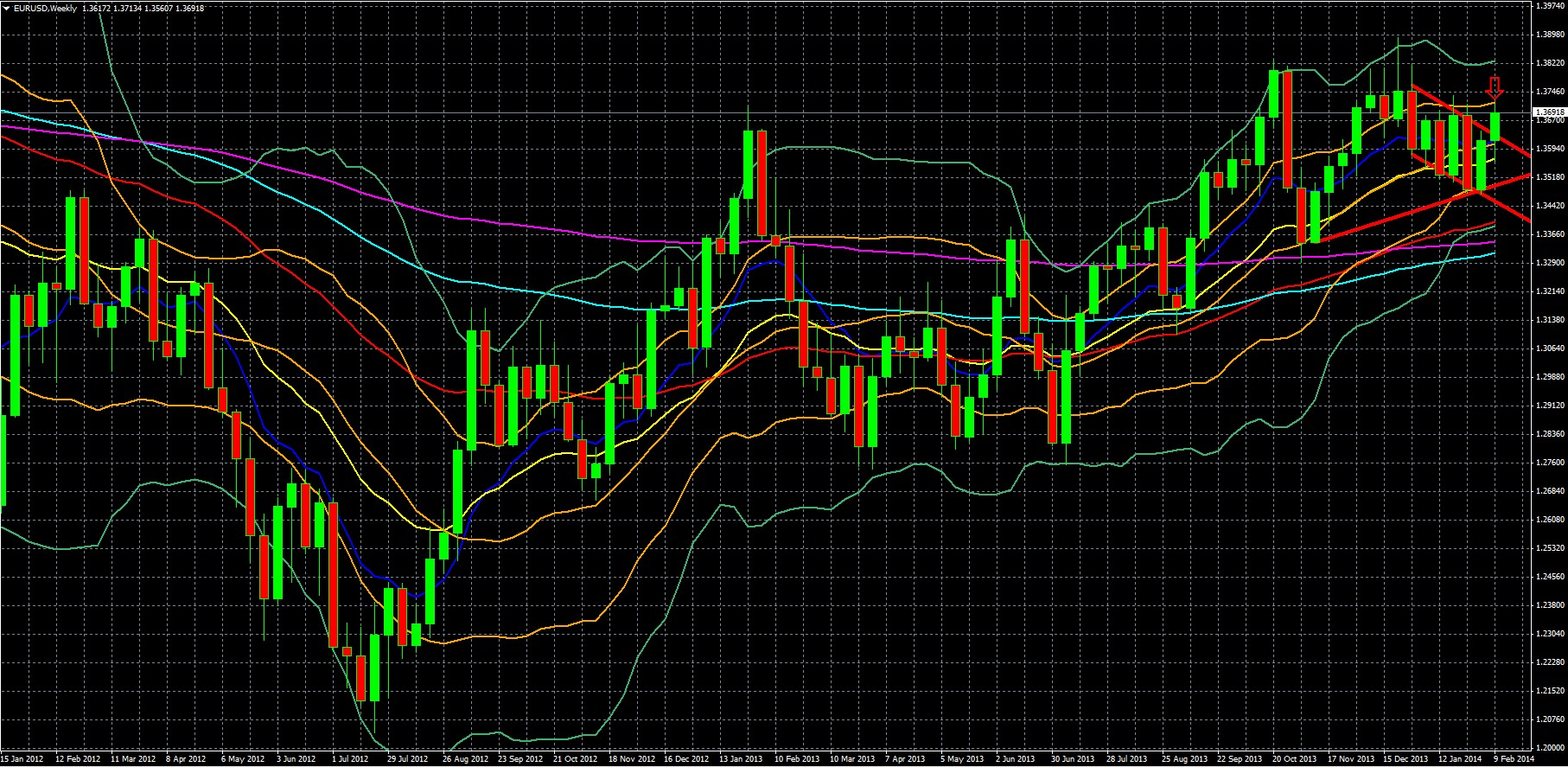Click the 15 Jan 2012 date label

[23, 759]
